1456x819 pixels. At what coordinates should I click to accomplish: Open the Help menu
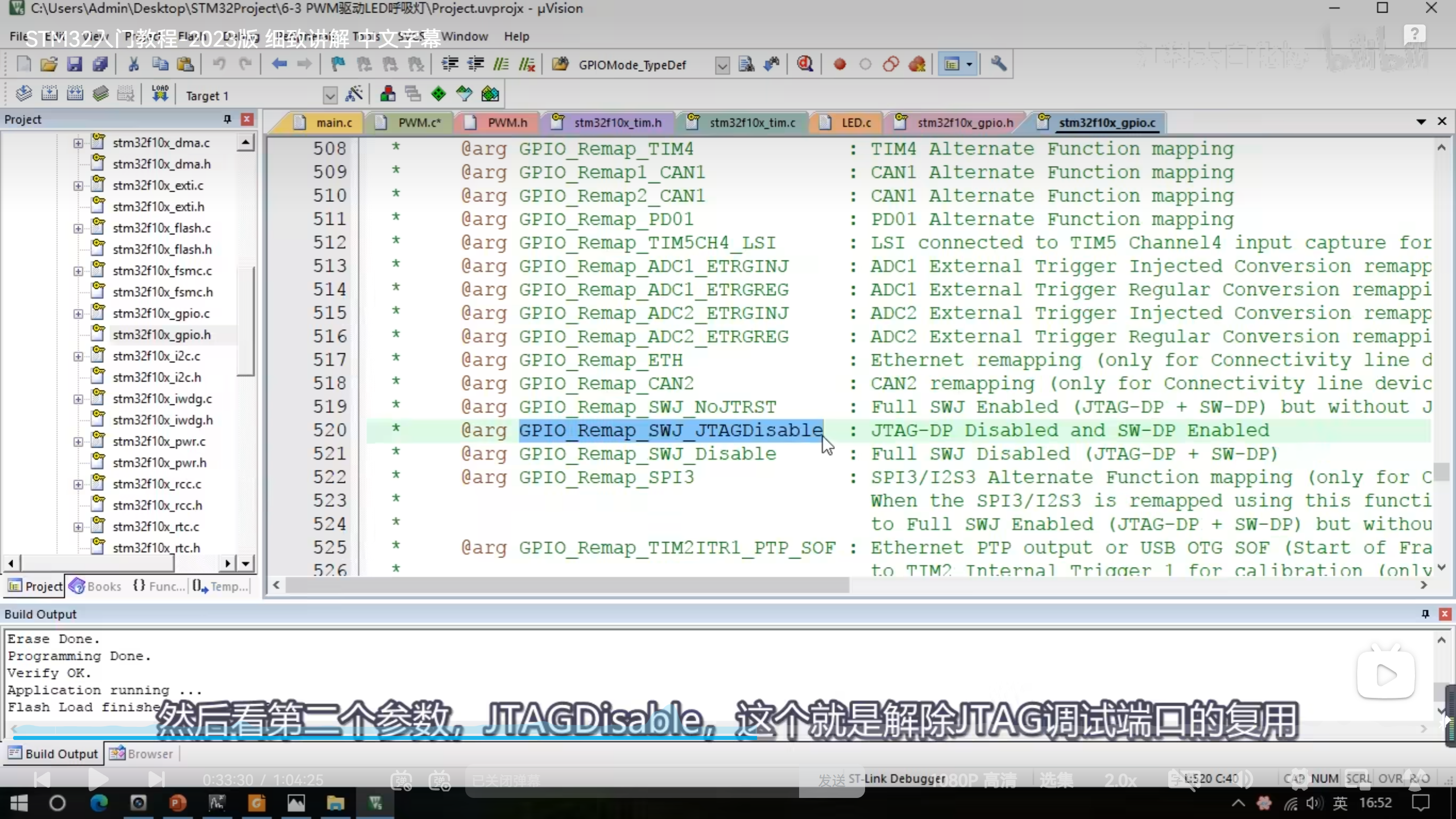coord(516,36)
